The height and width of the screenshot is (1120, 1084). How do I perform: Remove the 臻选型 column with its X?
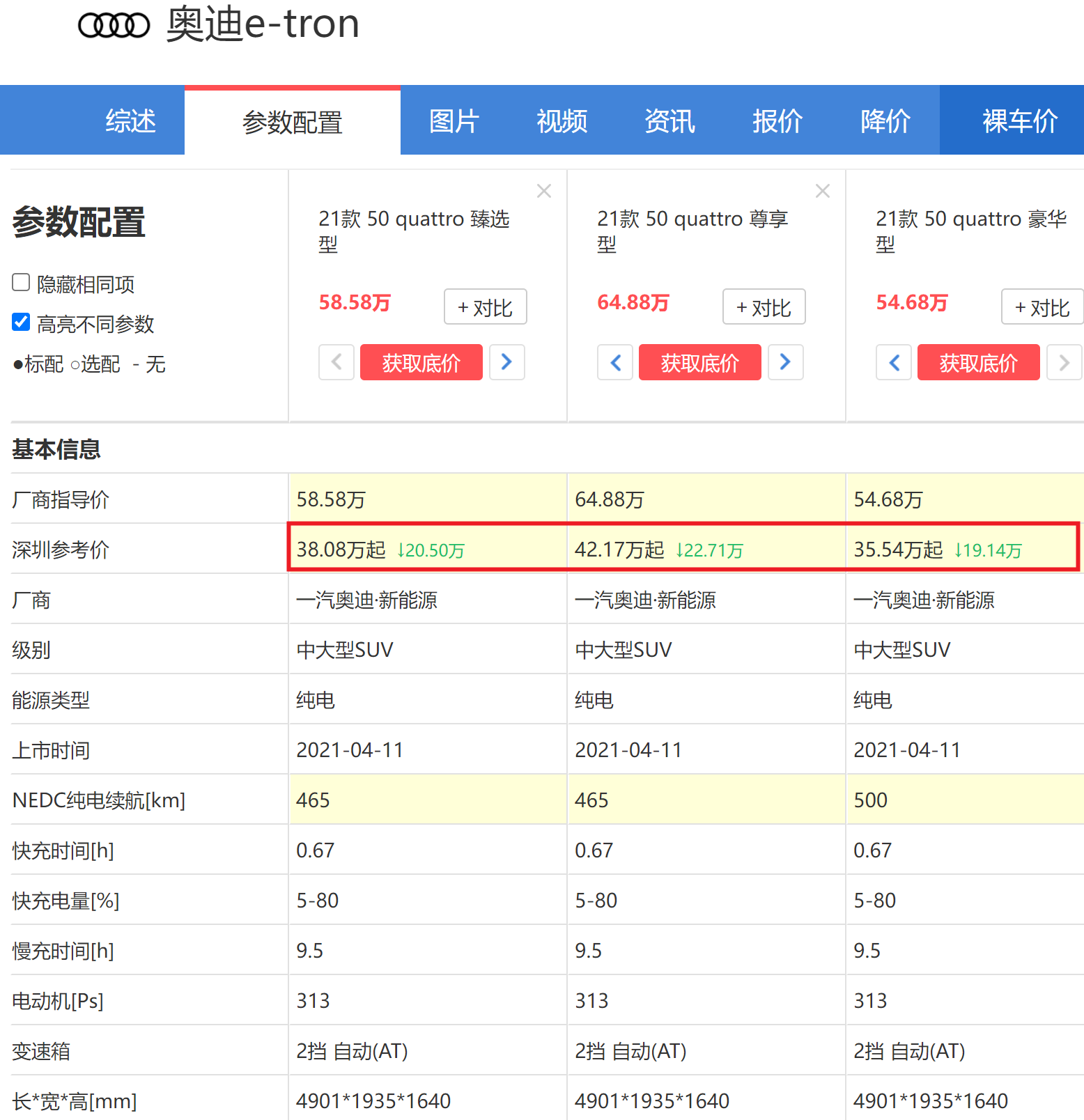point(544,191)
